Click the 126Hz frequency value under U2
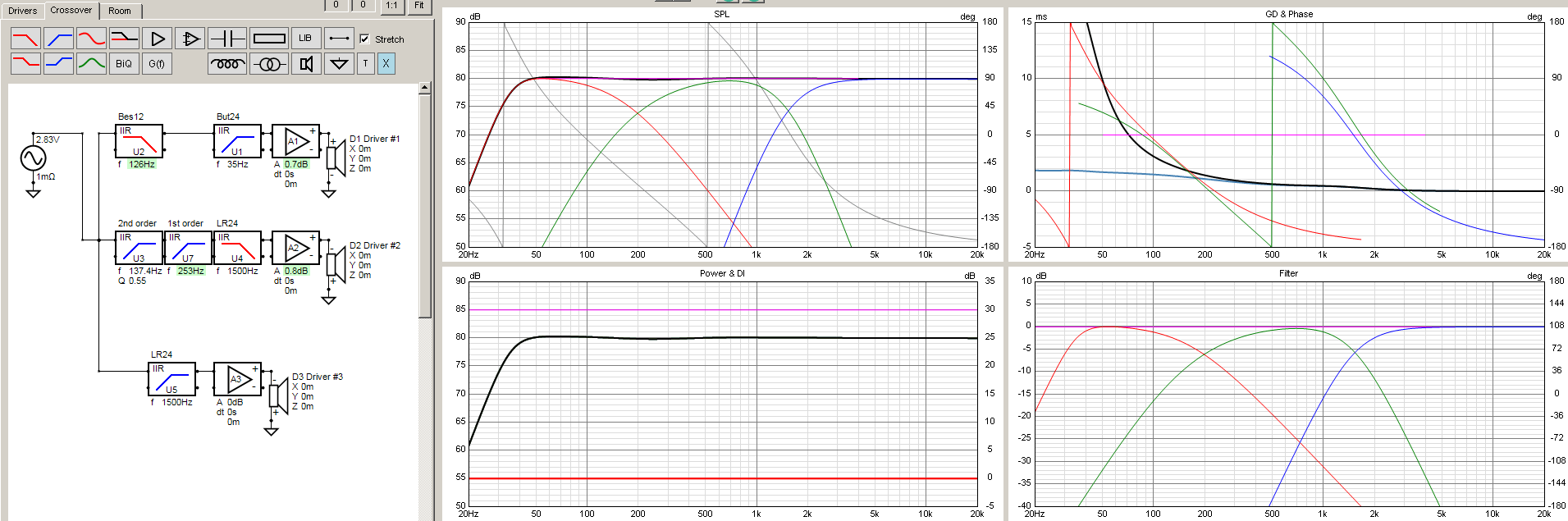 pyautogui.click(x=142, y=164)
